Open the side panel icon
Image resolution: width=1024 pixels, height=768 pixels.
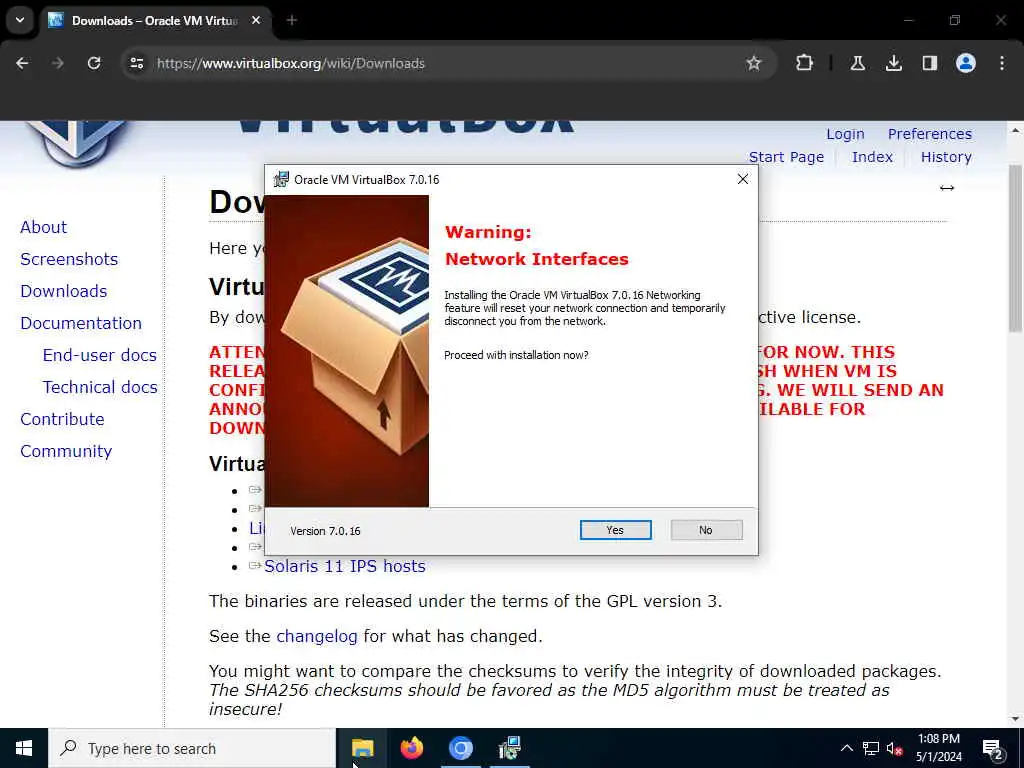coord(929,63)
